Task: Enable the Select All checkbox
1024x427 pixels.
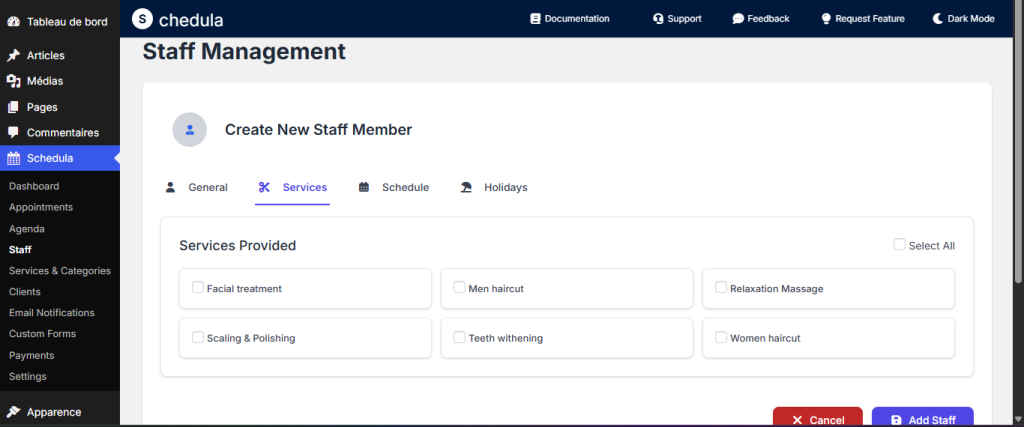Action: (x=899, y=244)
